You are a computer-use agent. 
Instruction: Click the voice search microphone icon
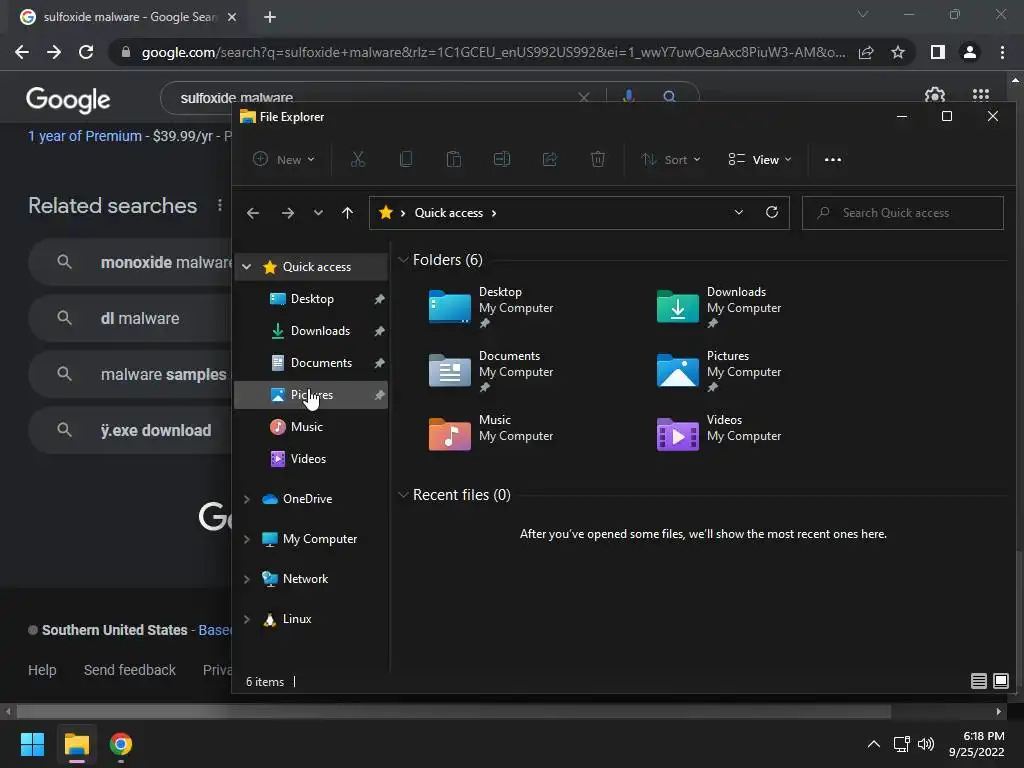coord(628,97)
